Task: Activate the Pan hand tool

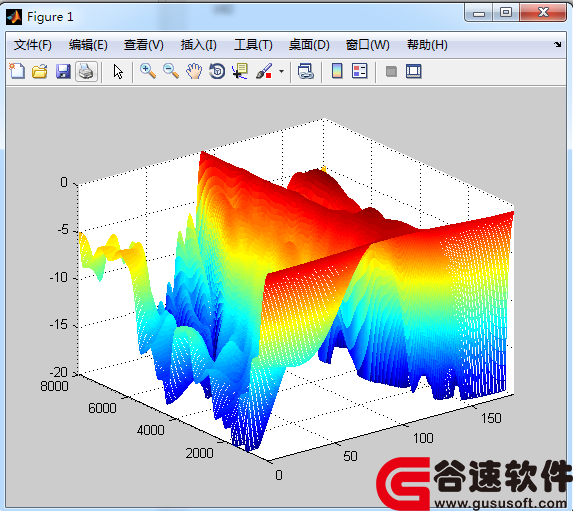Action: tap(194, 71)
